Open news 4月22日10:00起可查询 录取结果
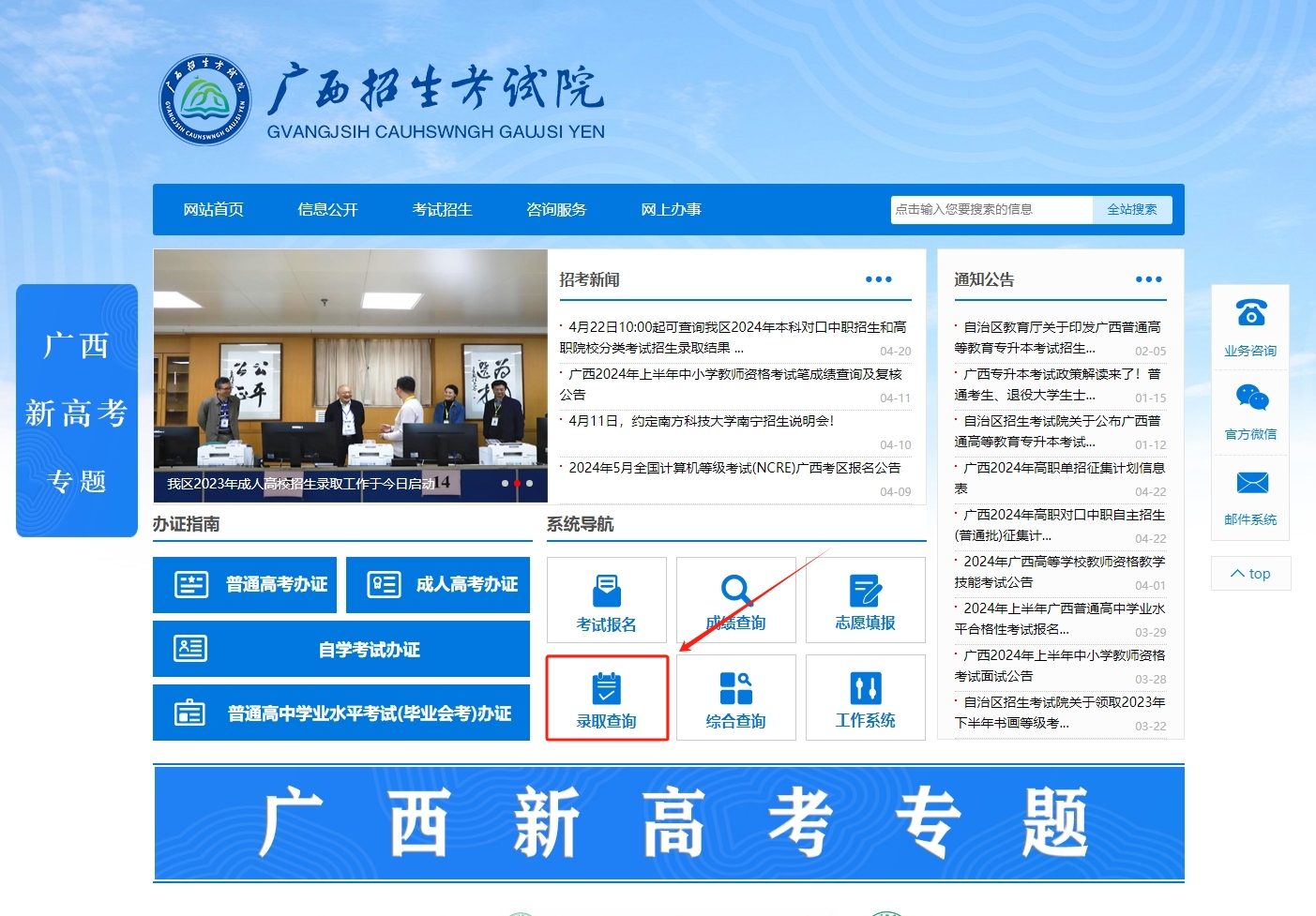This screenshot has width=1316, height=916. click(734, 338)
